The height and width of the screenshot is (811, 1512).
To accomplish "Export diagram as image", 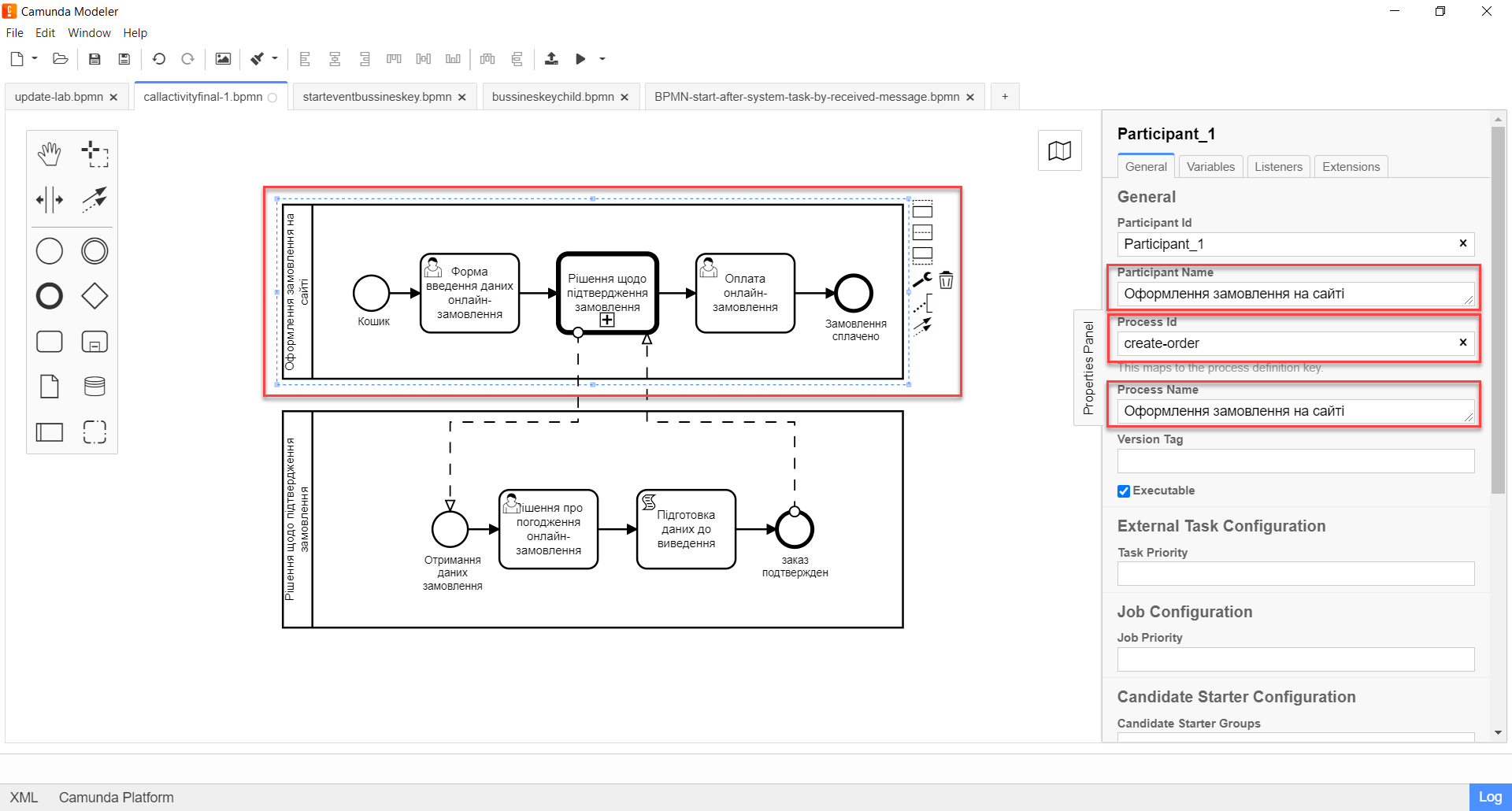I will pos(223,59).
